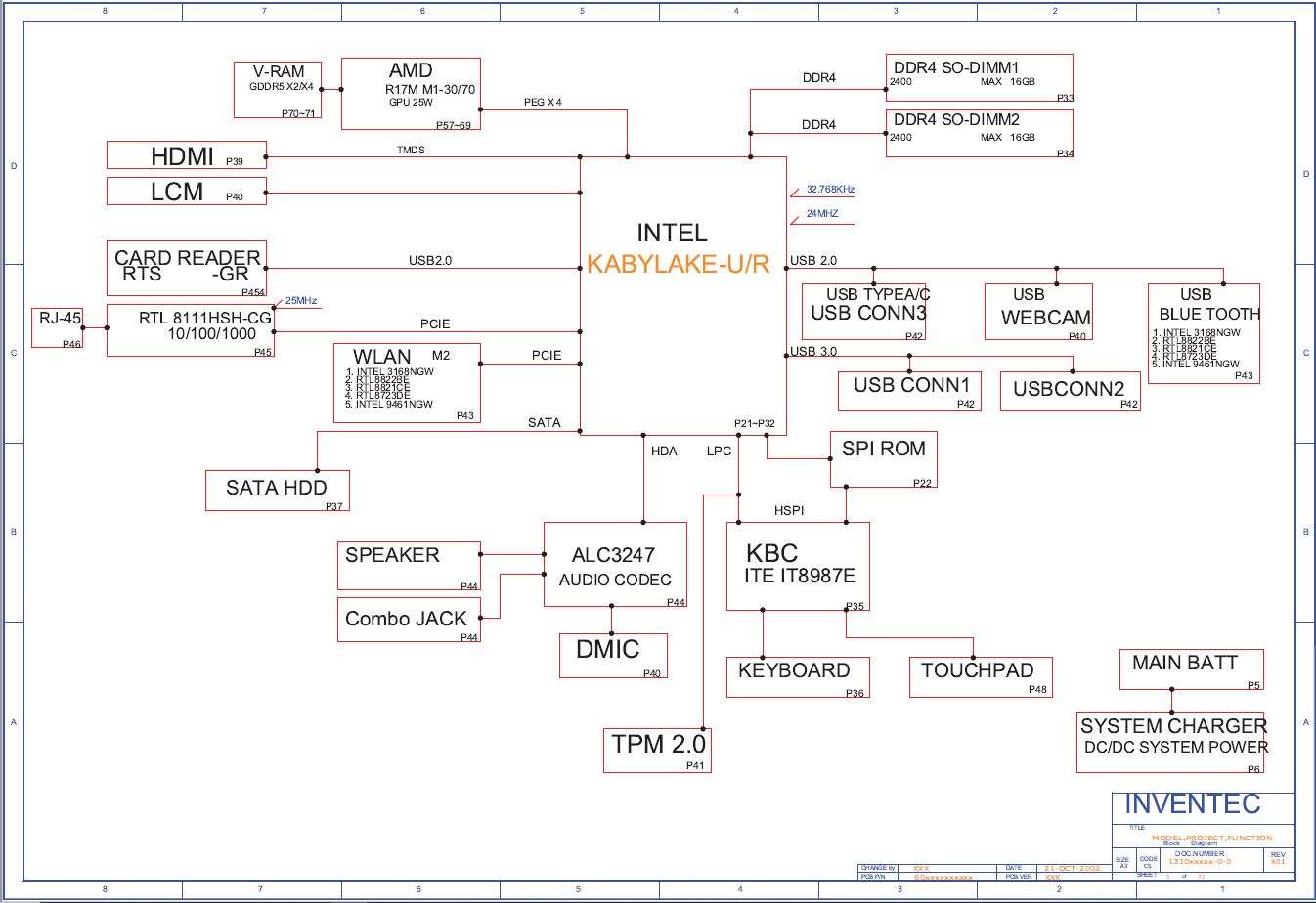Click the USB 3.0 bus label

pos(813,351)
